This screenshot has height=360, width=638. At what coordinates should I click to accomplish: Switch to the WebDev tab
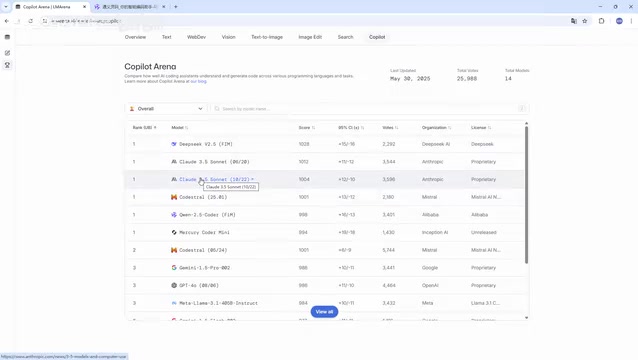(196, 37)
